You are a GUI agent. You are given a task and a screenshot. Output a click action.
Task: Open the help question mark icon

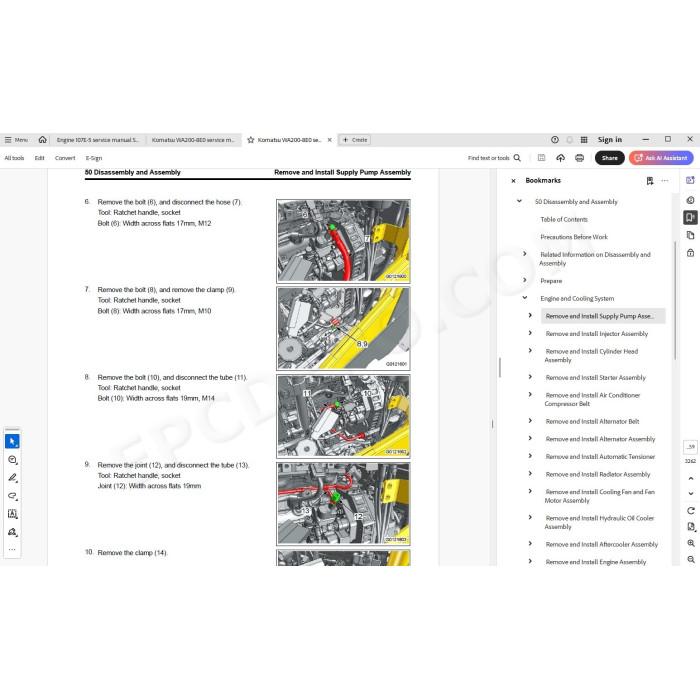554,140
